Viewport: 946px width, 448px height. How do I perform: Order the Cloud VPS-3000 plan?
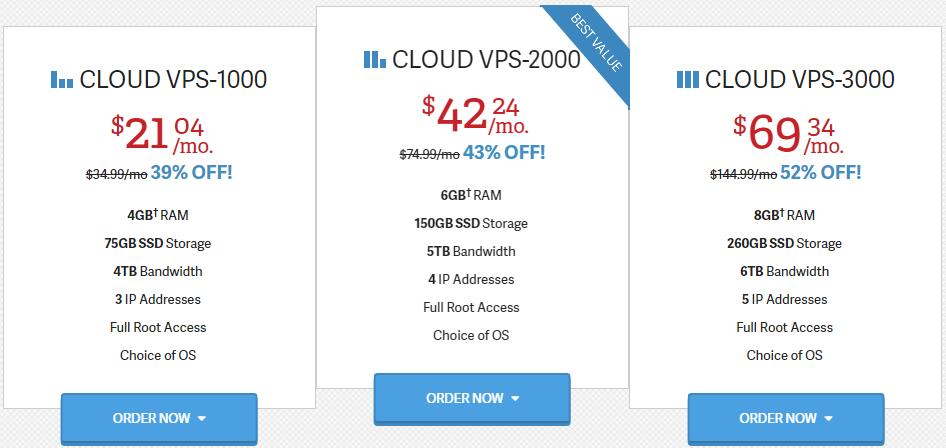(x=786, y=419)
